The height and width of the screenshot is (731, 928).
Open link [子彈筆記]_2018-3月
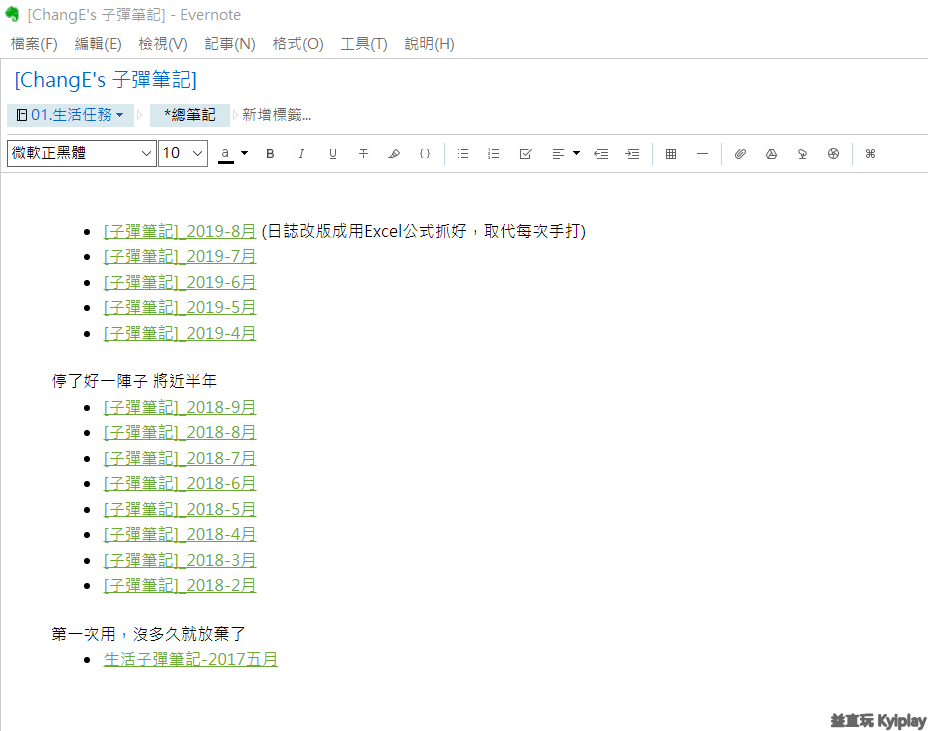pyautogui.click(x=179, y=560)
